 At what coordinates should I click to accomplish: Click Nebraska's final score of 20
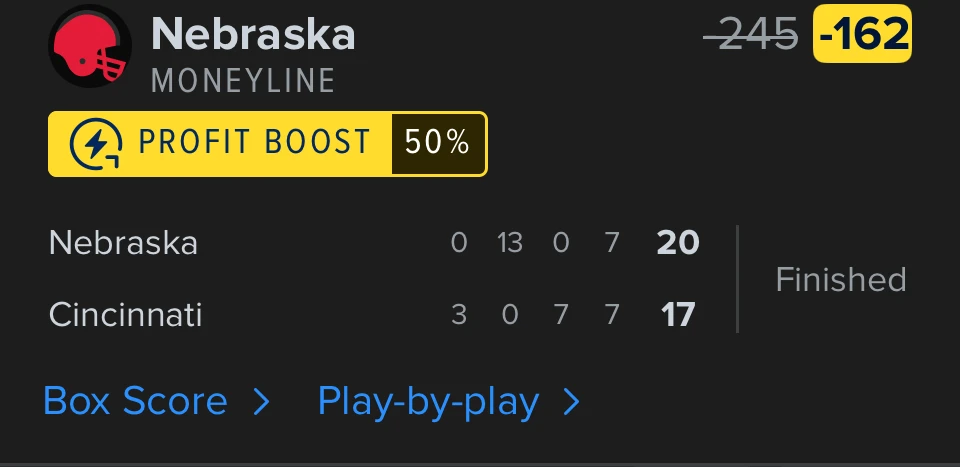click(x=678, y=243)
